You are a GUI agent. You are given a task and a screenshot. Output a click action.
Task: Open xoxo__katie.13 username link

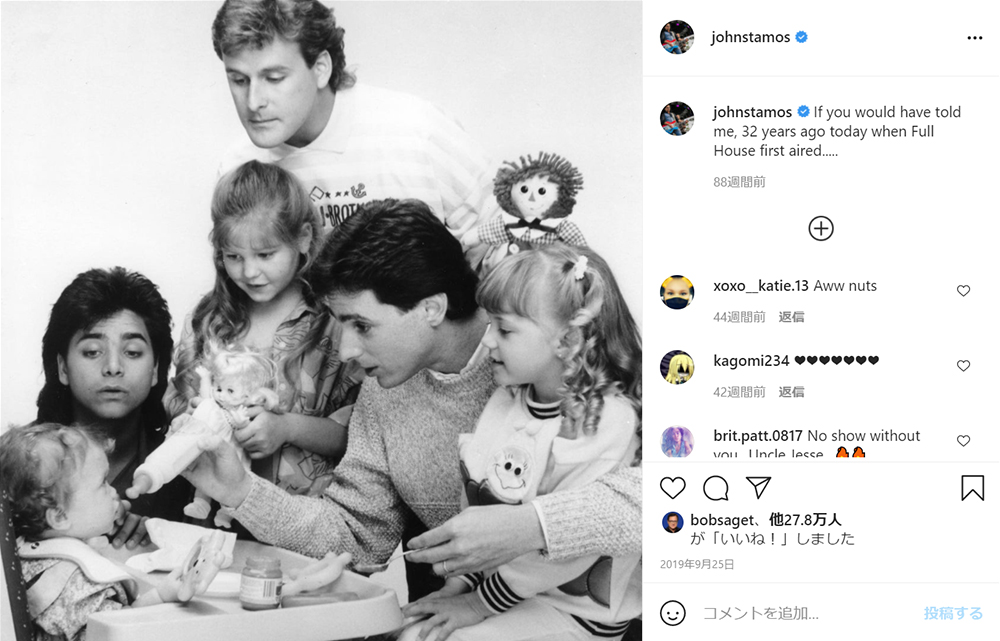pyautogui.click(x=761, y=286)
